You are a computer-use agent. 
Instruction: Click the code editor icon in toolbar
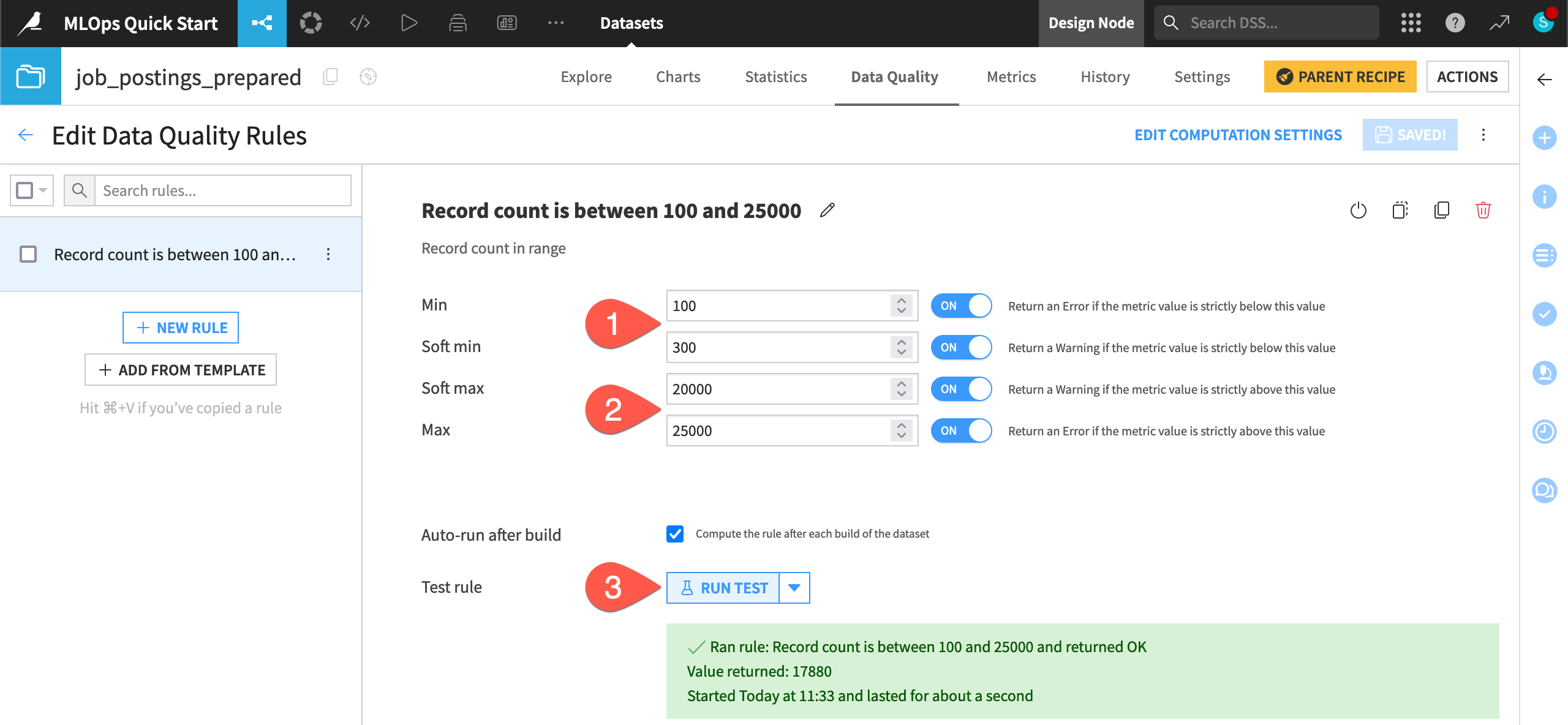point(359,23)
